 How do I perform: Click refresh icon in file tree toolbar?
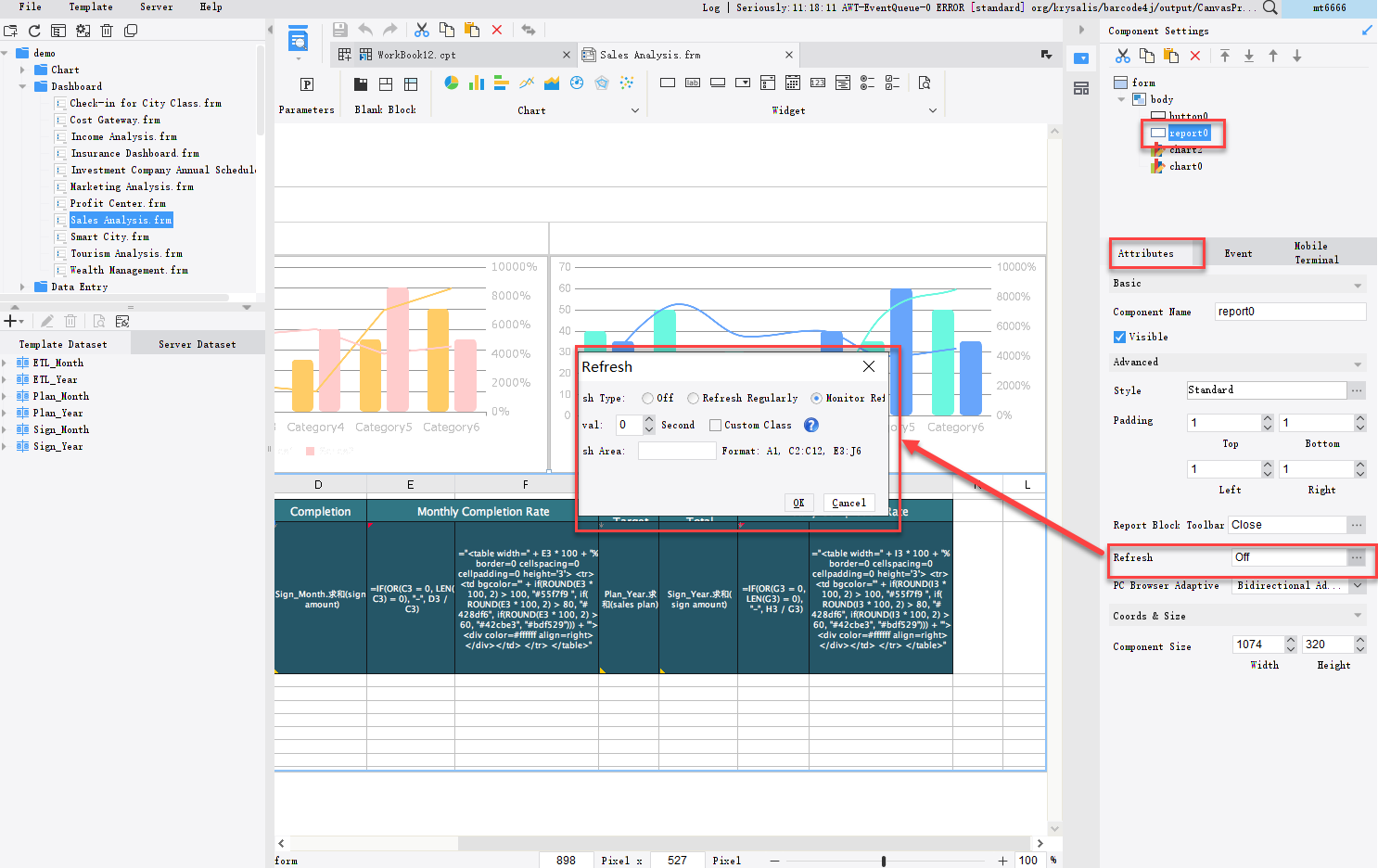pyautogui.click(x=34, y=31)
